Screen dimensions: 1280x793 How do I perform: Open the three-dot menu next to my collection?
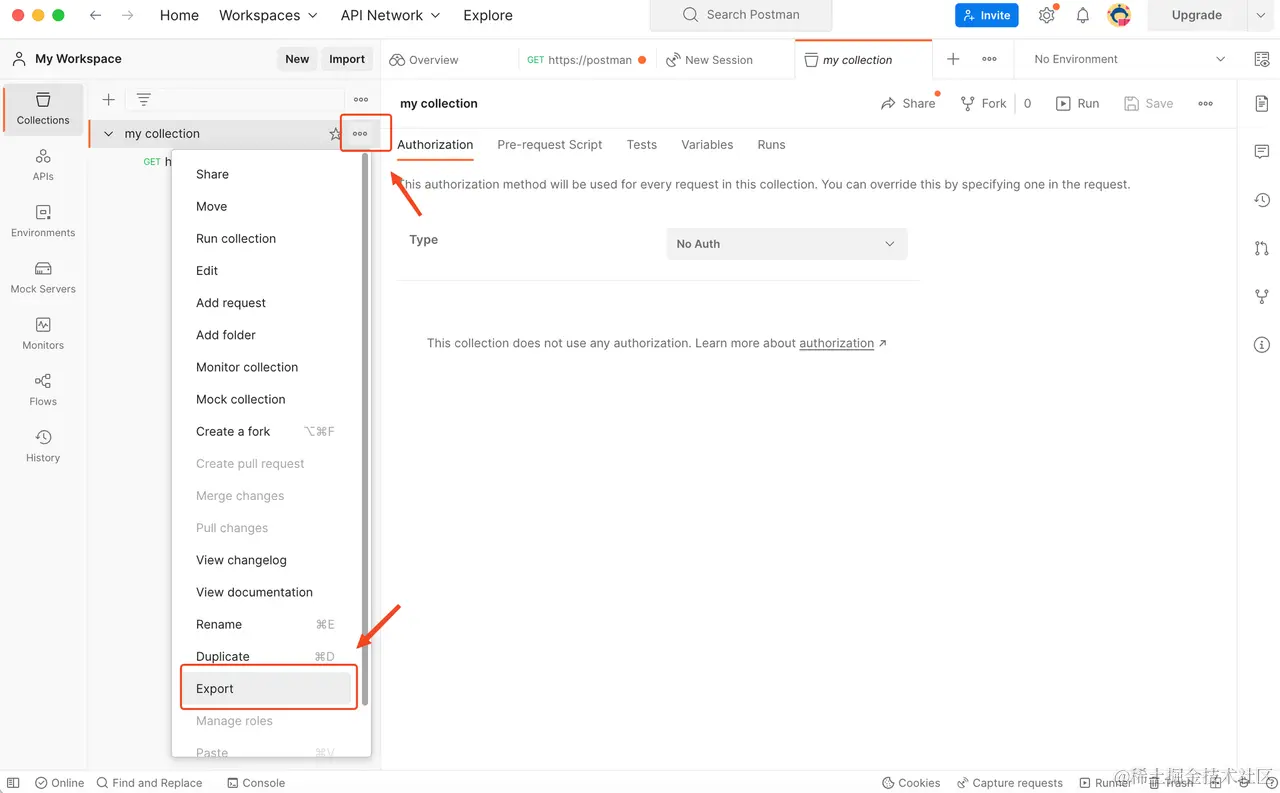[x=360, y=134]
